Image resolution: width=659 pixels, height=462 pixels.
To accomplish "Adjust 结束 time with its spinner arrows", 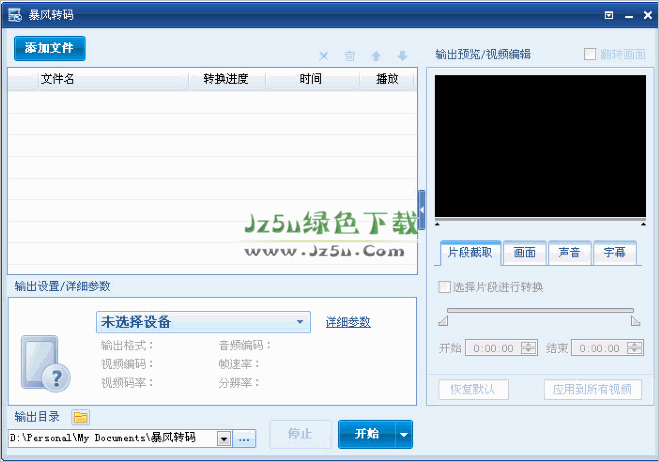I will click(x=635, y=348).
